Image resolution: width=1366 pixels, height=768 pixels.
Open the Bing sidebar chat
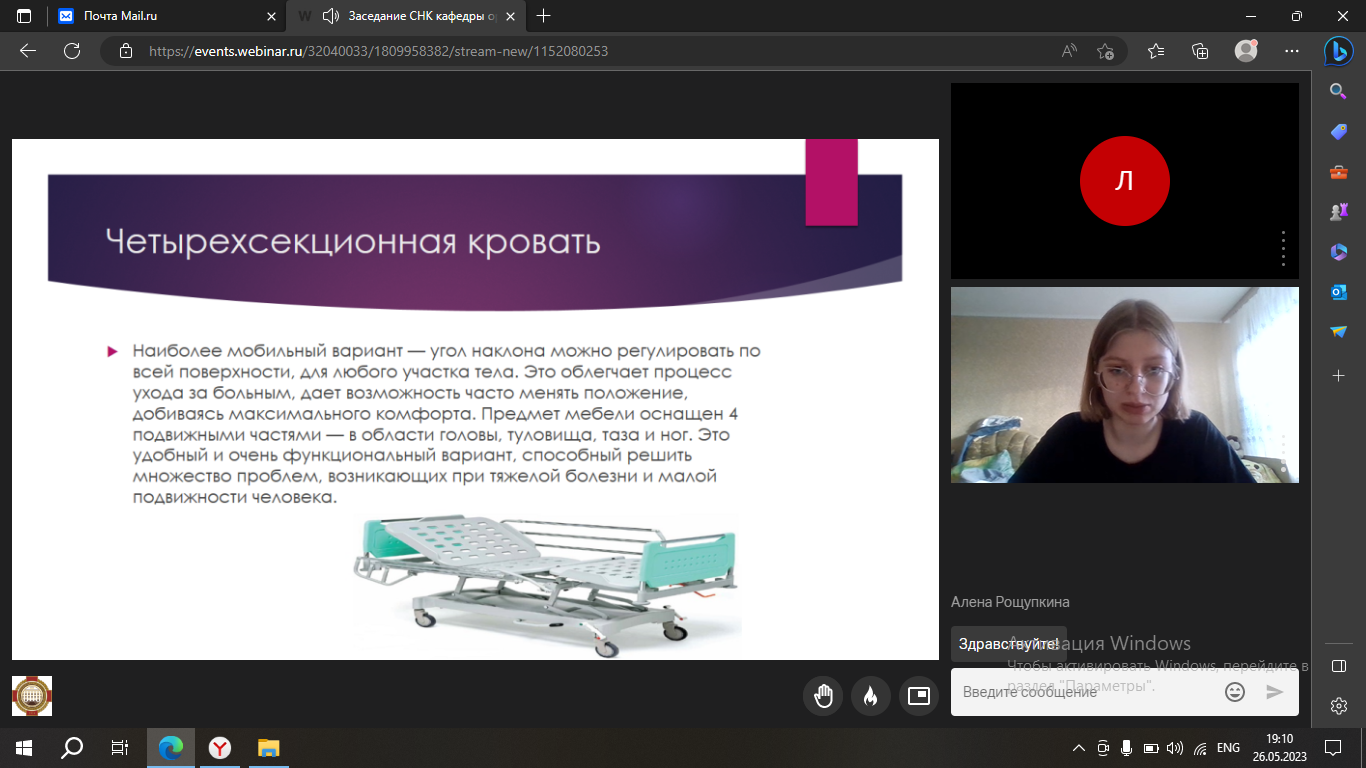coord(1338,51)
